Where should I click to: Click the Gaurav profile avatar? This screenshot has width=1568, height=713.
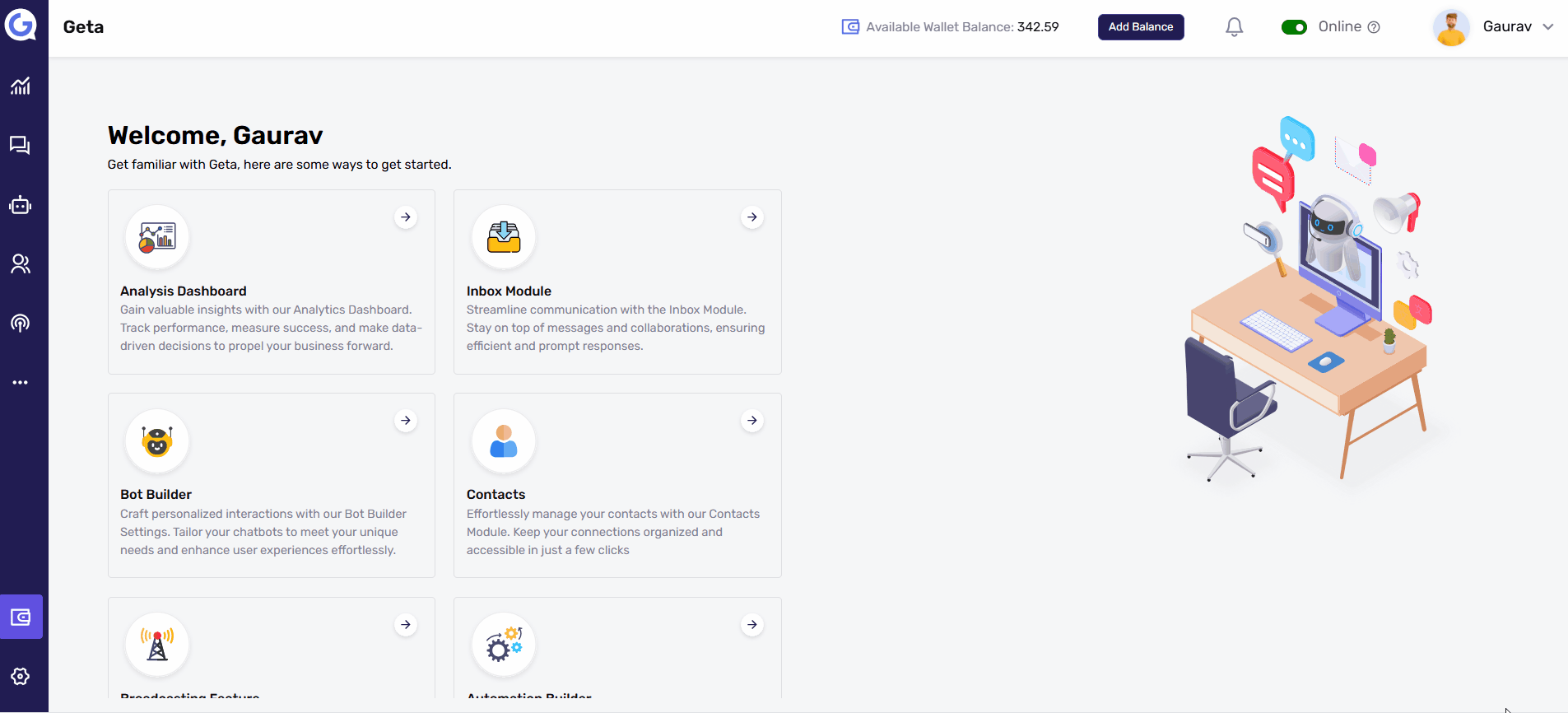click(x=1451, y=27)
